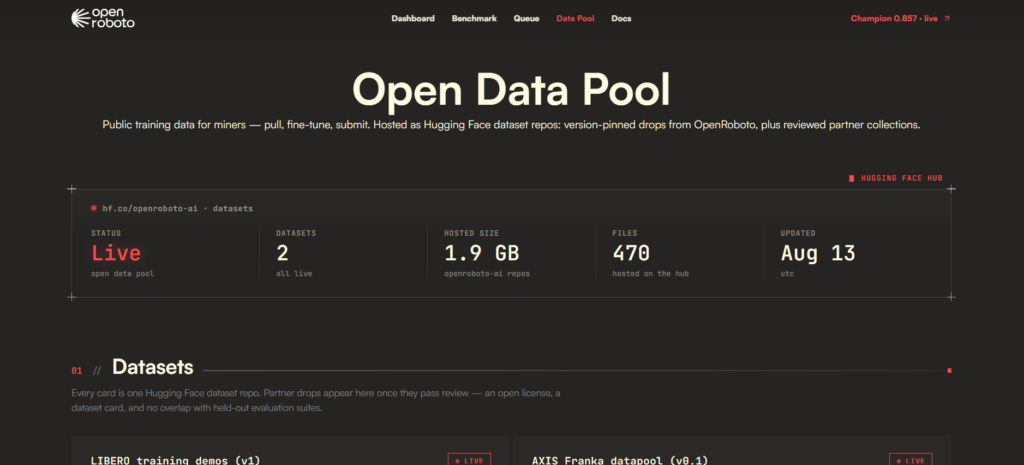Click the 'openroboto-ai repos' caption
The image size is (1024, 465).
click(487, 274)
